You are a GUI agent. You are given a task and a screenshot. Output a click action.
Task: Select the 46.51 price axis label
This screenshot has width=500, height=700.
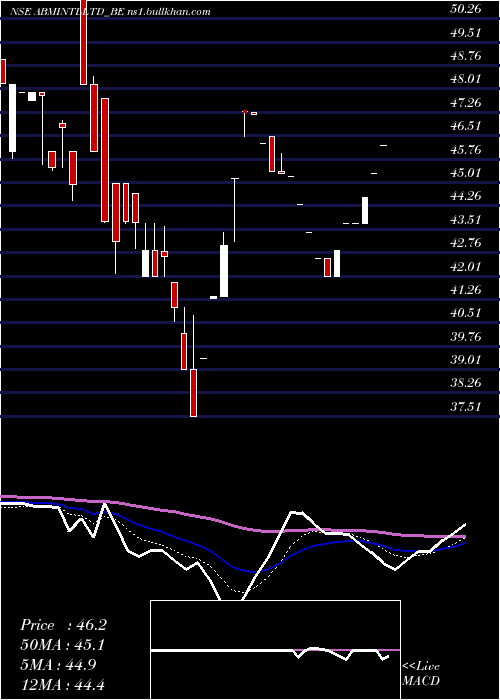[x=465, y=126]
